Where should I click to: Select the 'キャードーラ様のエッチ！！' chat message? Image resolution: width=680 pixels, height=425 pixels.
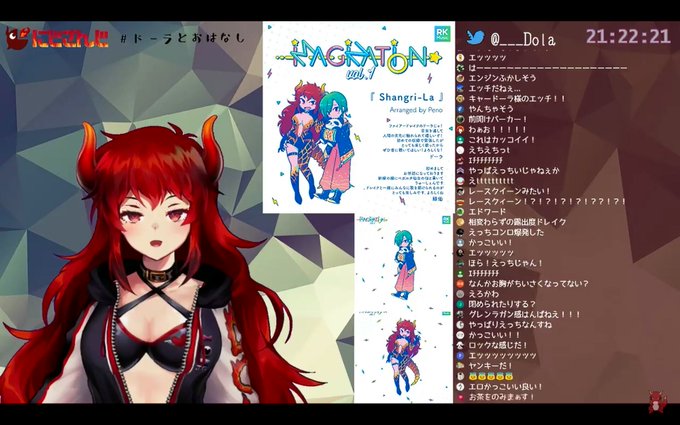coord(517,99)
